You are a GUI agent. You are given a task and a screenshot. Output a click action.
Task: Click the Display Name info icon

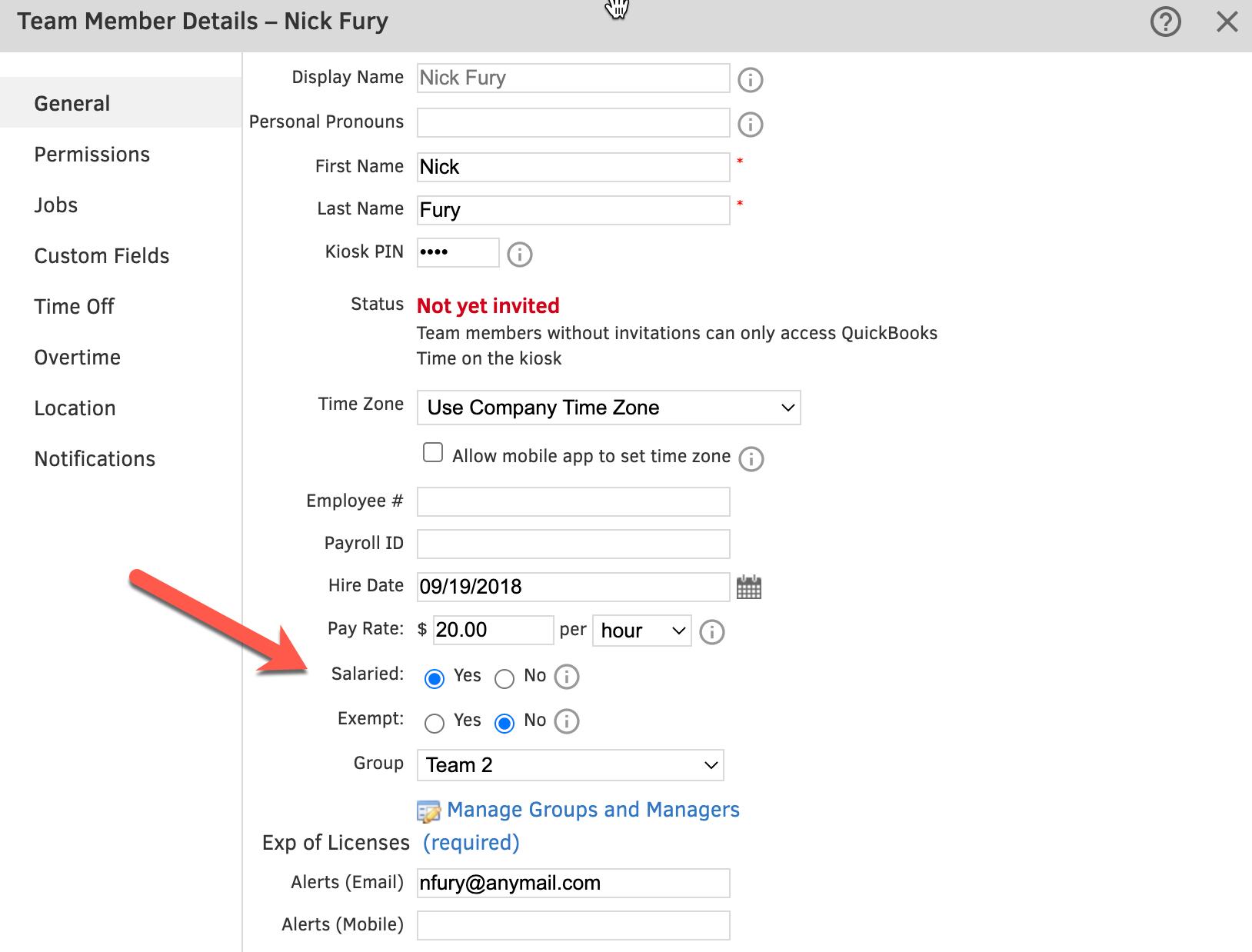750,79
